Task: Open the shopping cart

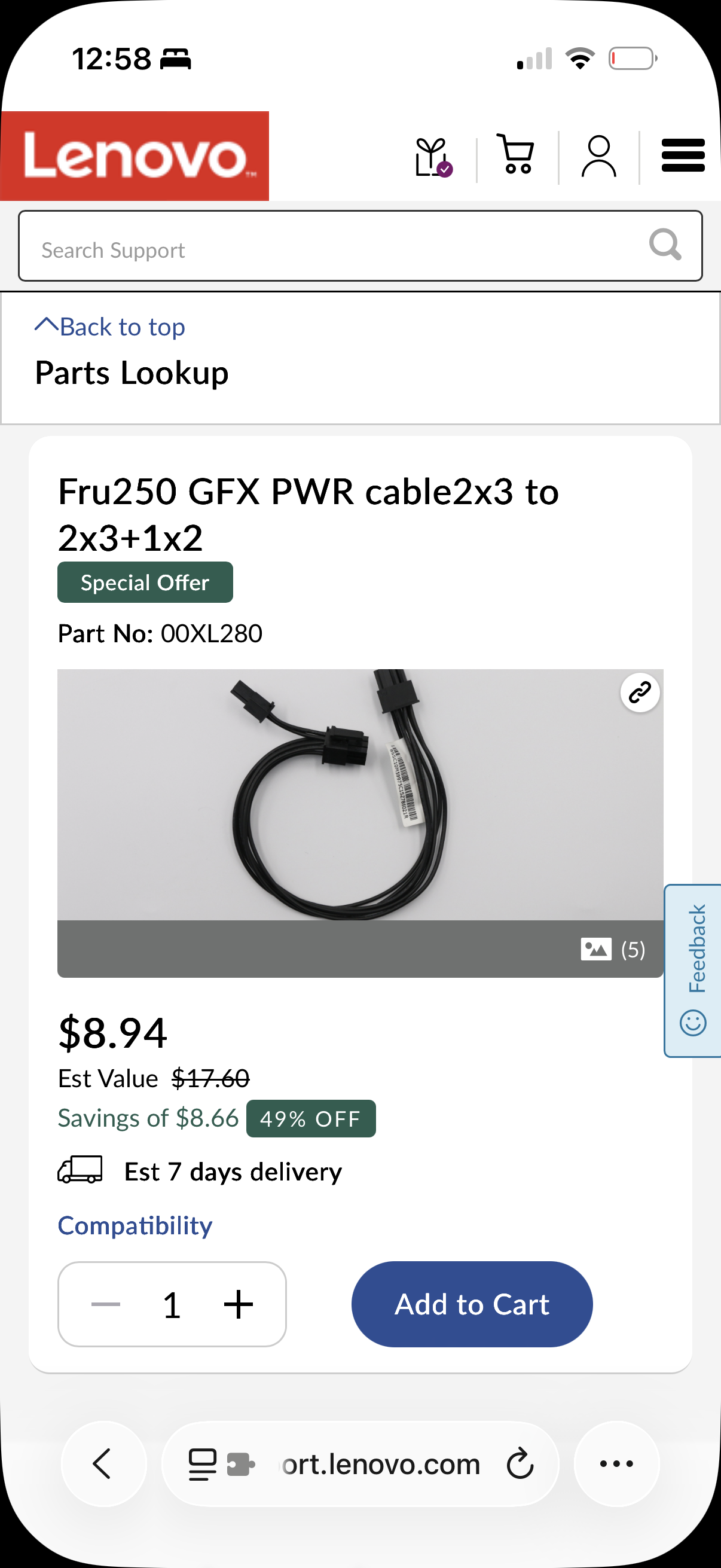Action: [516, 154]
